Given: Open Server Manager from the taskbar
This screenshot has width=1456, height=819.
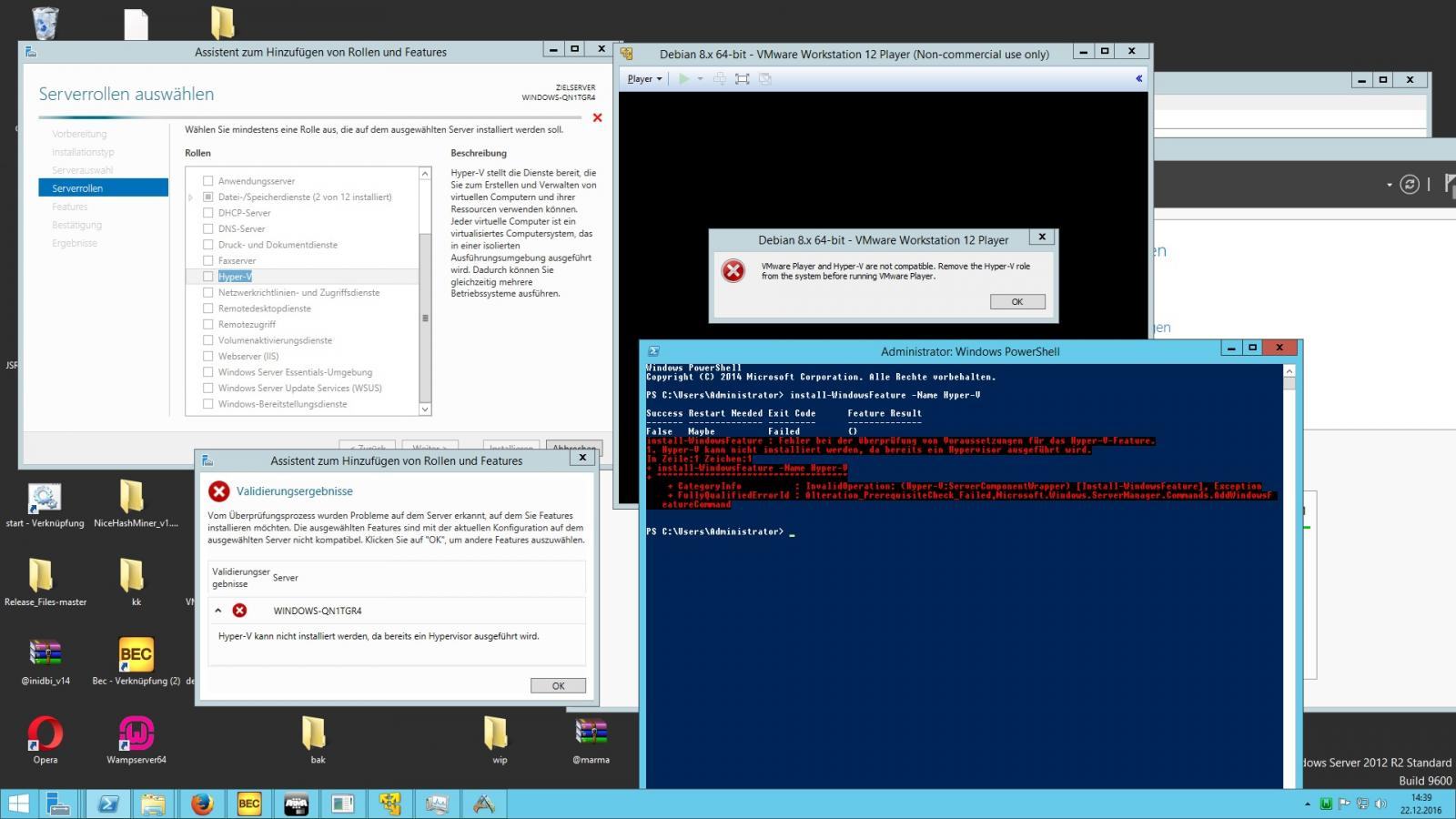Looking at the screenshot, I should coord(59,804).
